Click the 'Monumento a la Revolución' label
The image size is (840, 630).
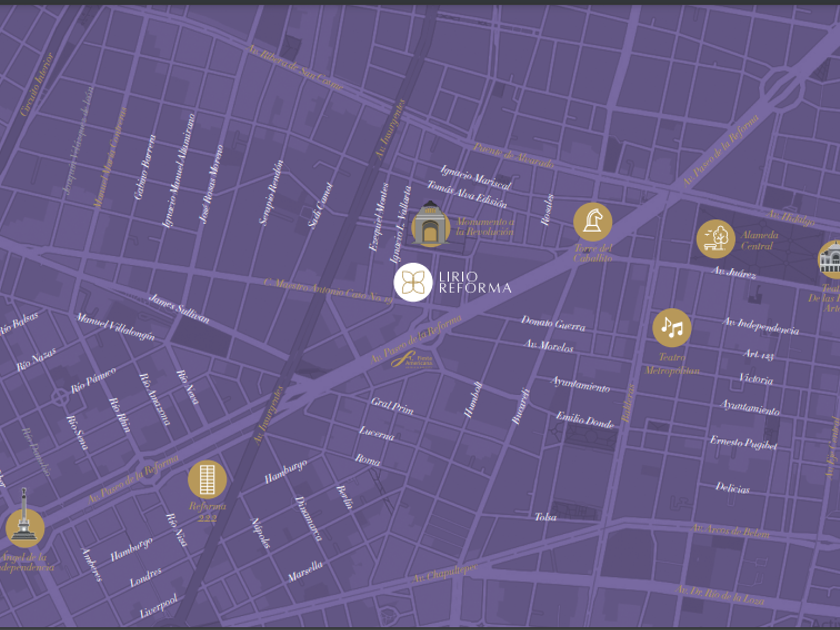click(x=485, y=227)
